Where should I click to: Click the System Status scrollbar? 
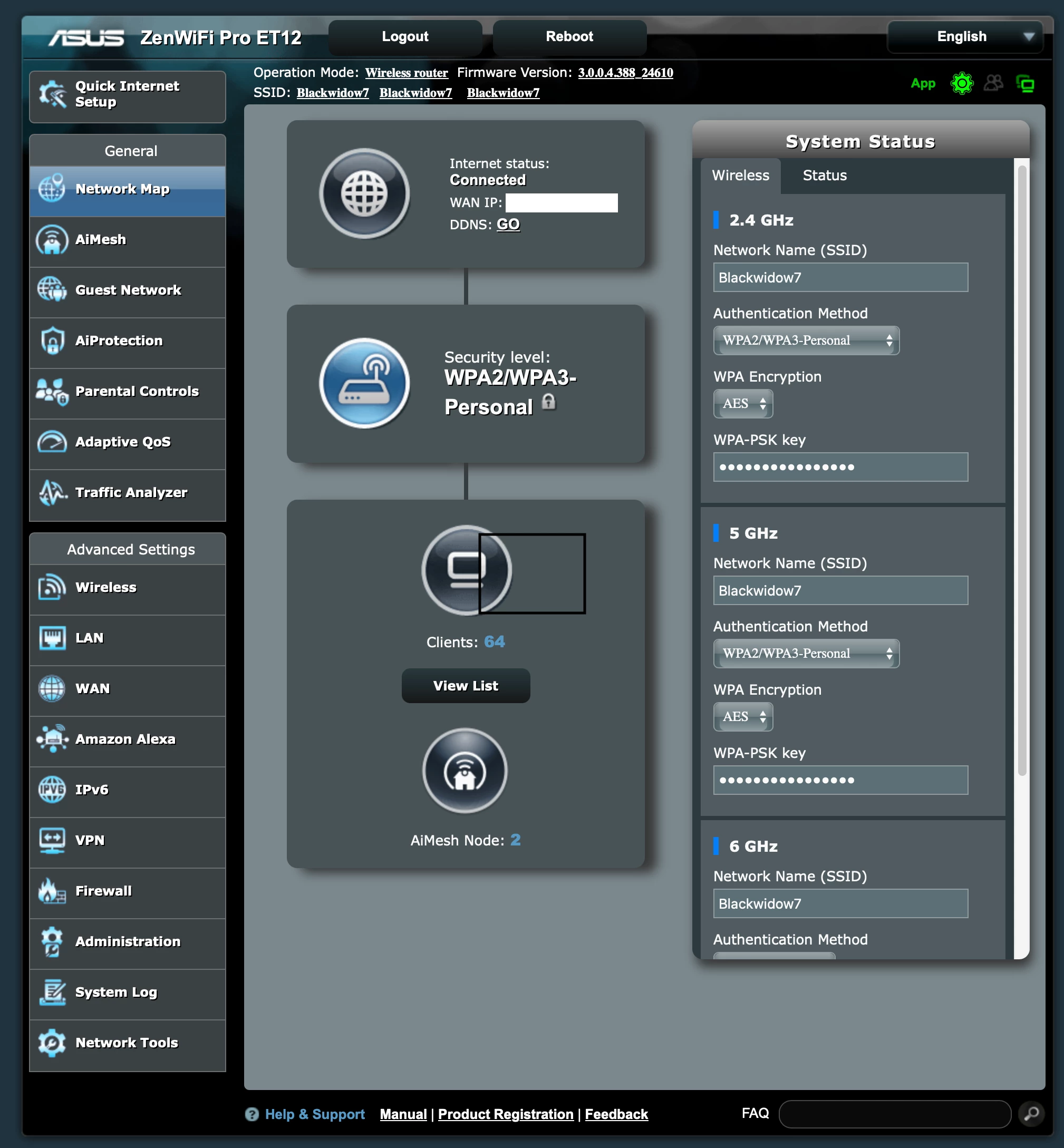coord(1022,470)
